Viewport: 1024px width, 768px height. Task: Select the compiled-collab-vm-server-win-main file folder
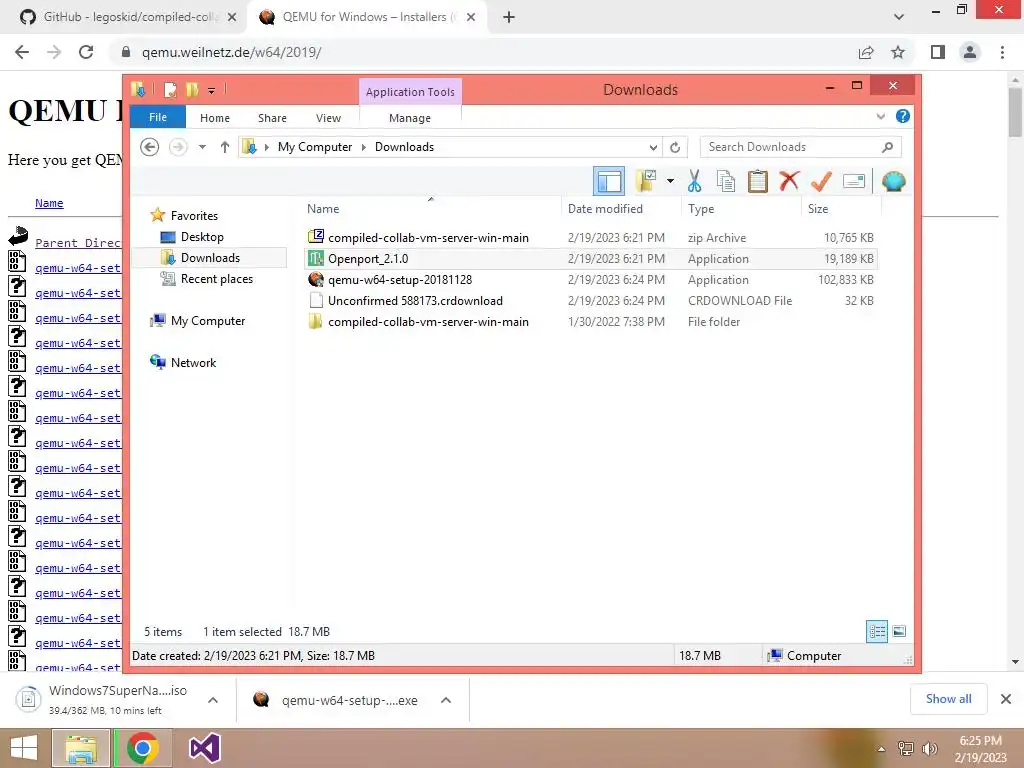click(590, 321)
